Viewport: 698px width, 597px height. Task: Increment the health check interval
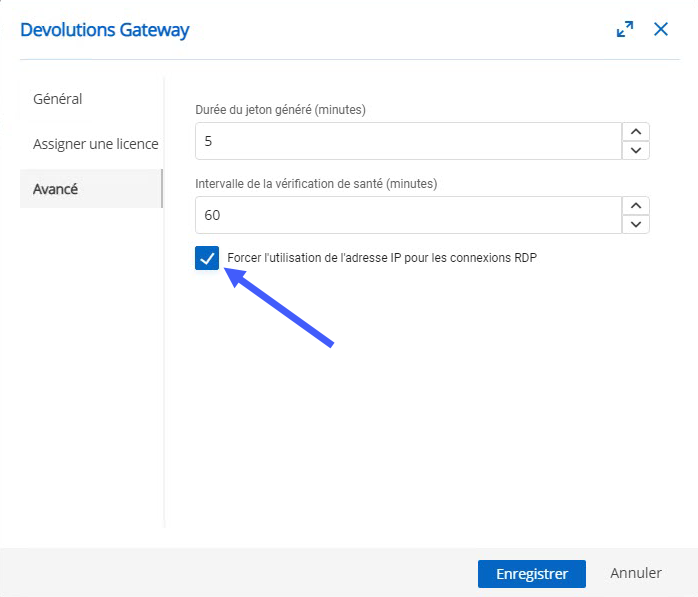(636, 206)
